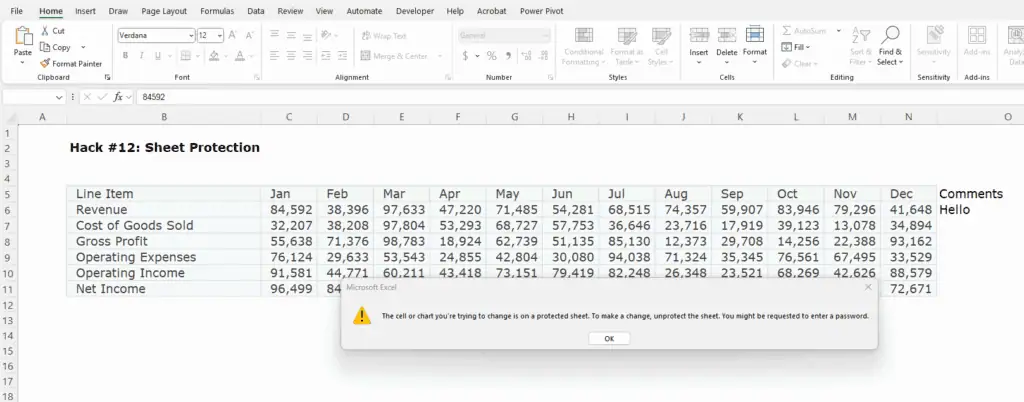Click the Orientation text angle icon
The image size is (1024, 402).
point(328,35)
